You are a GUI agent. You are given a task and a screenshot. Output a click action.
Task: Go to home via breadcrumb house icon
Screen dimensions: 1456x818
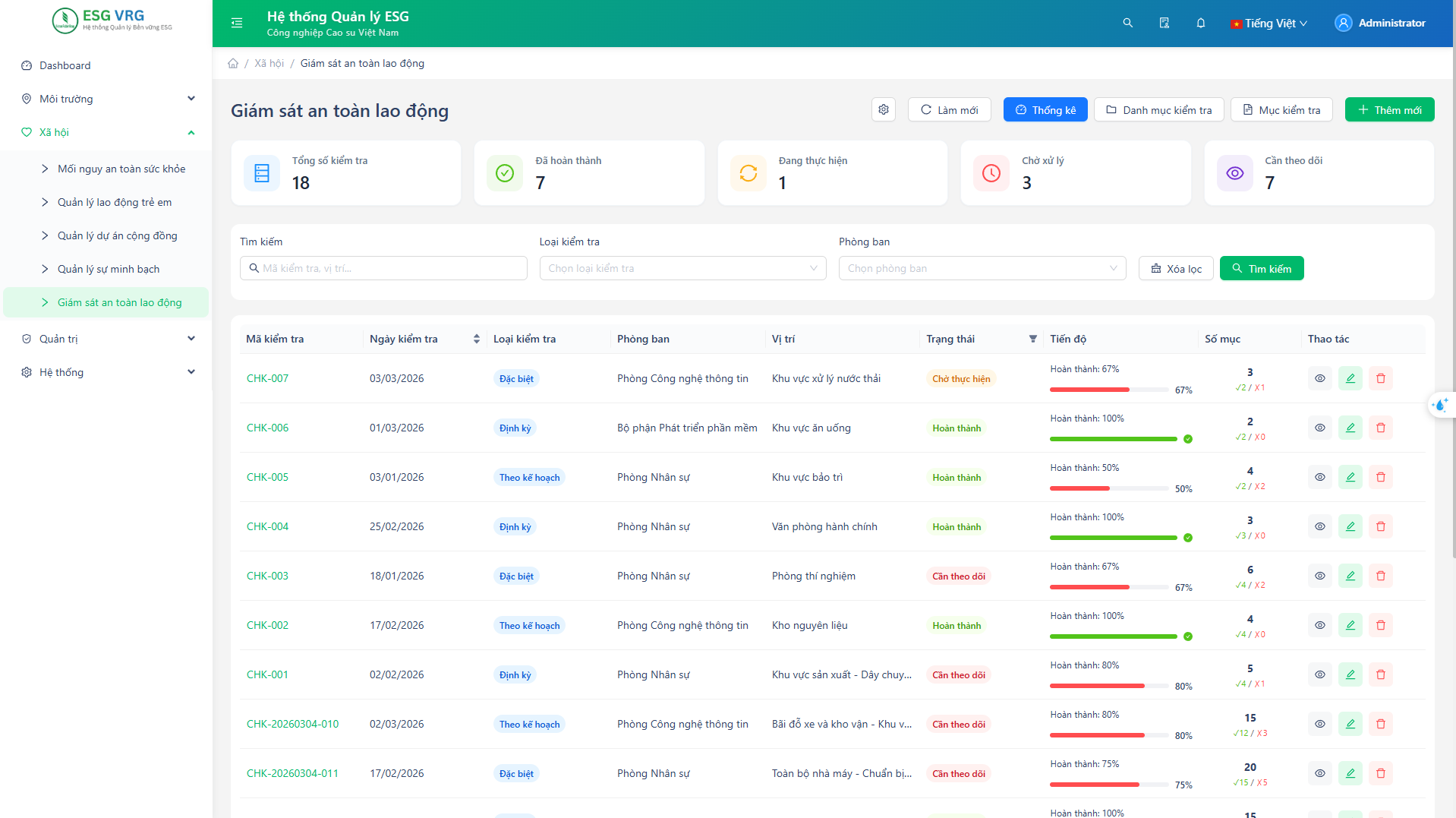pos(233,63)
